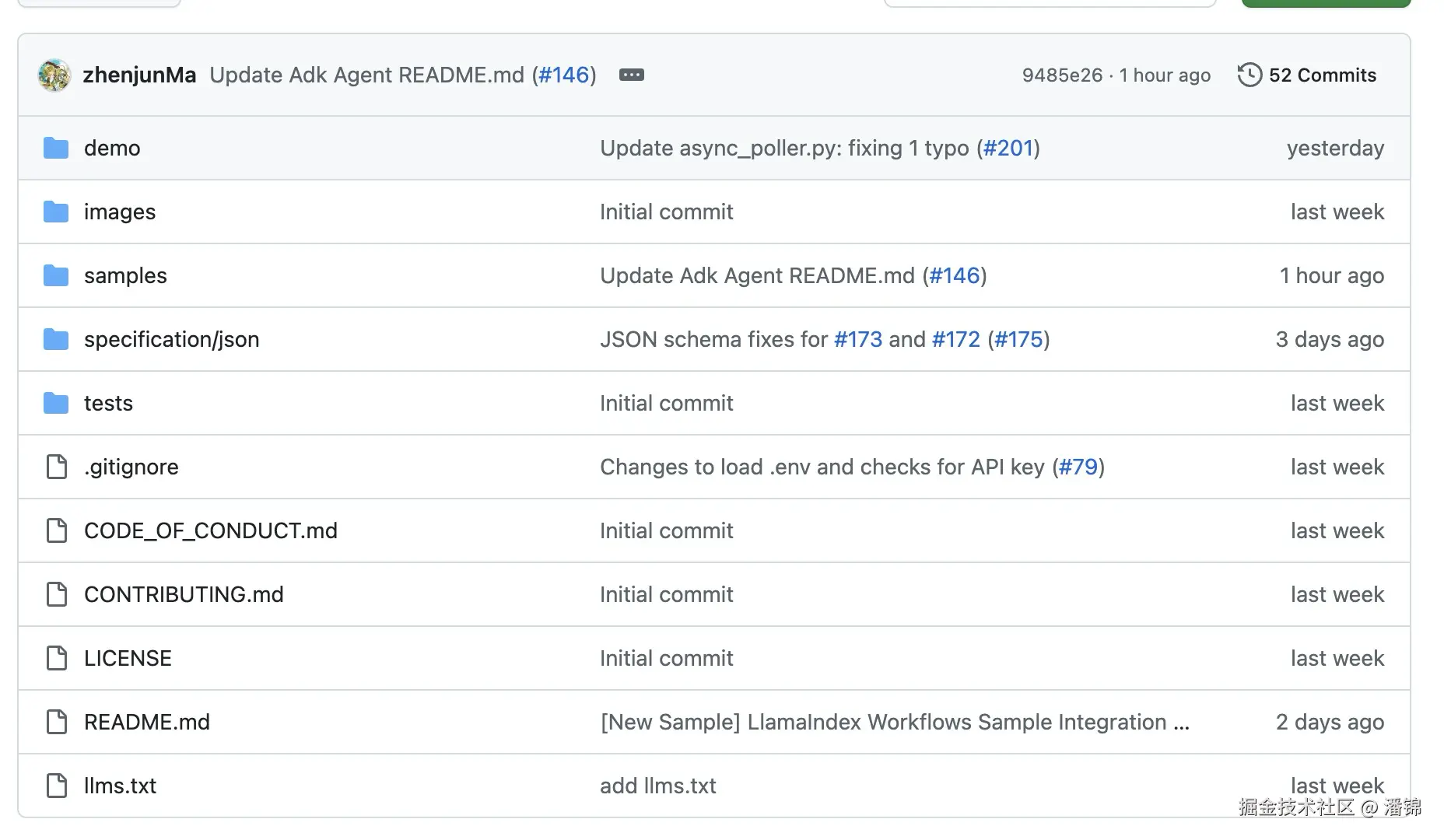The width and height of the screenshot is (1444, 840).
Task: Click the specification/json folder icon
Action: [x=56, y=339]
